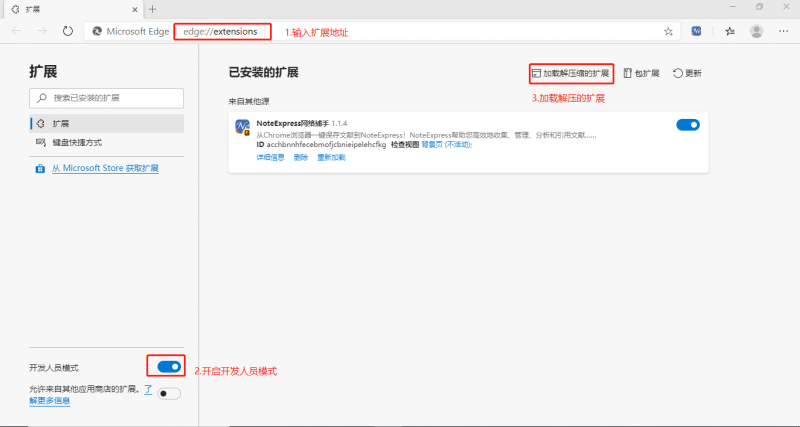
Task: Click the 已安装的扩展 heading
Action: (x=263, y=72)
